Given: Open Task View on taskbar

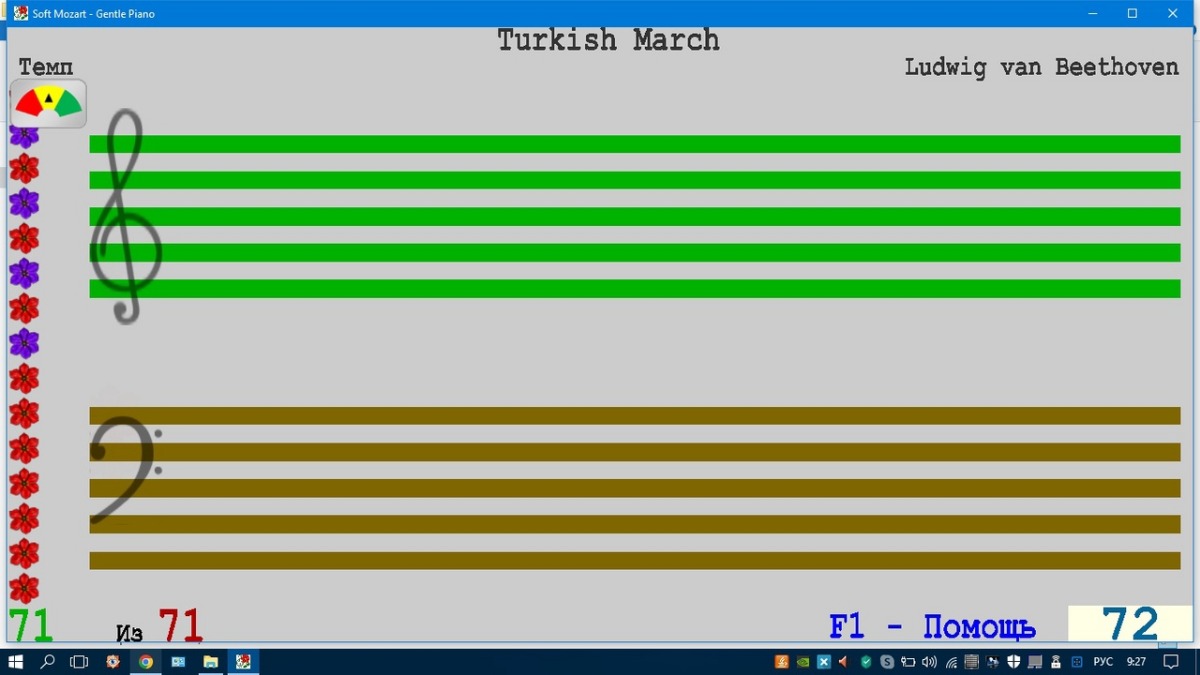Looking at the screenshot, I should tap(79, 662).
